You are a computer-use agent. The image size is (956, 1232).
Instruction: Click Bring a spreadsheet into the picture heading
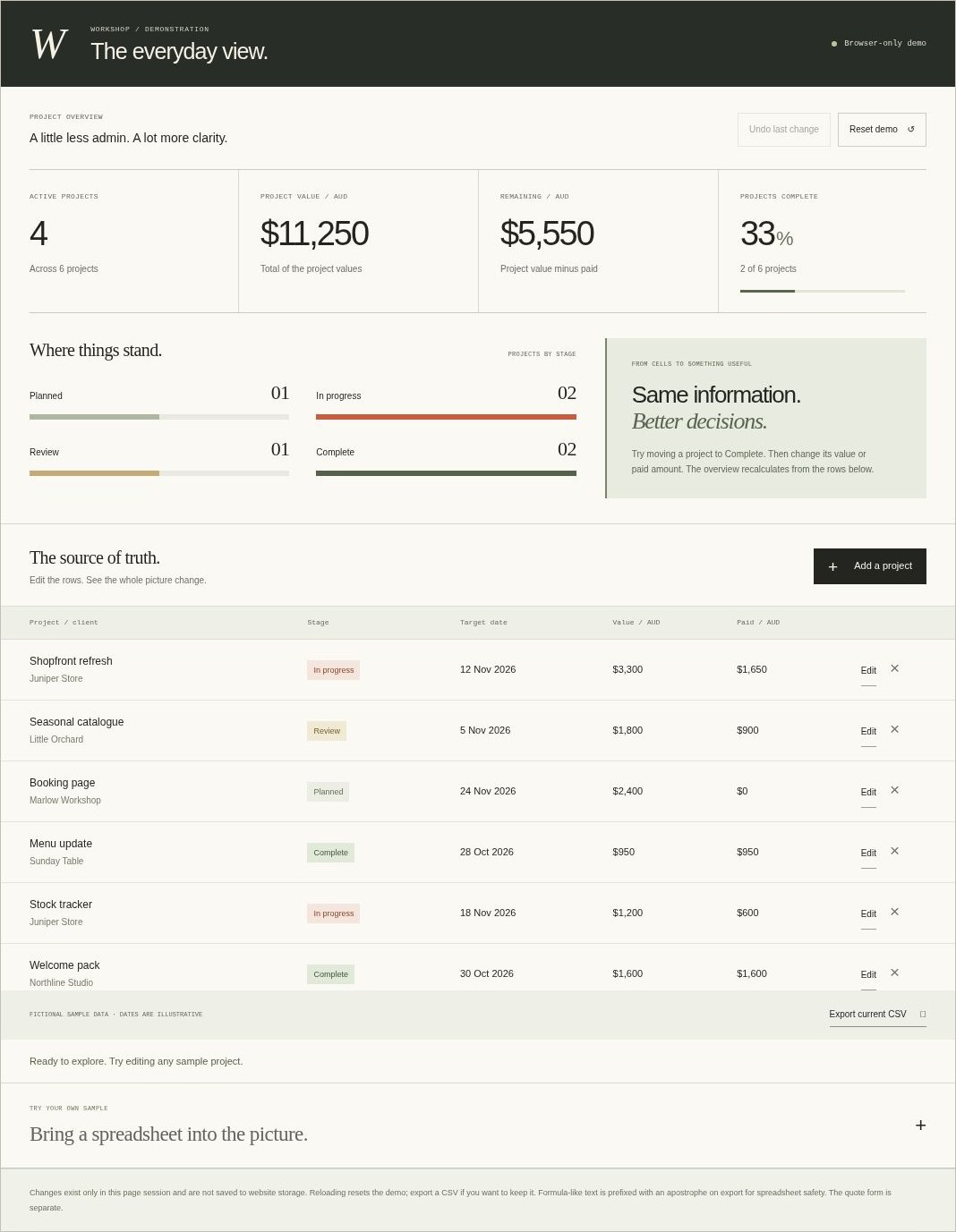pos(168,1134)
